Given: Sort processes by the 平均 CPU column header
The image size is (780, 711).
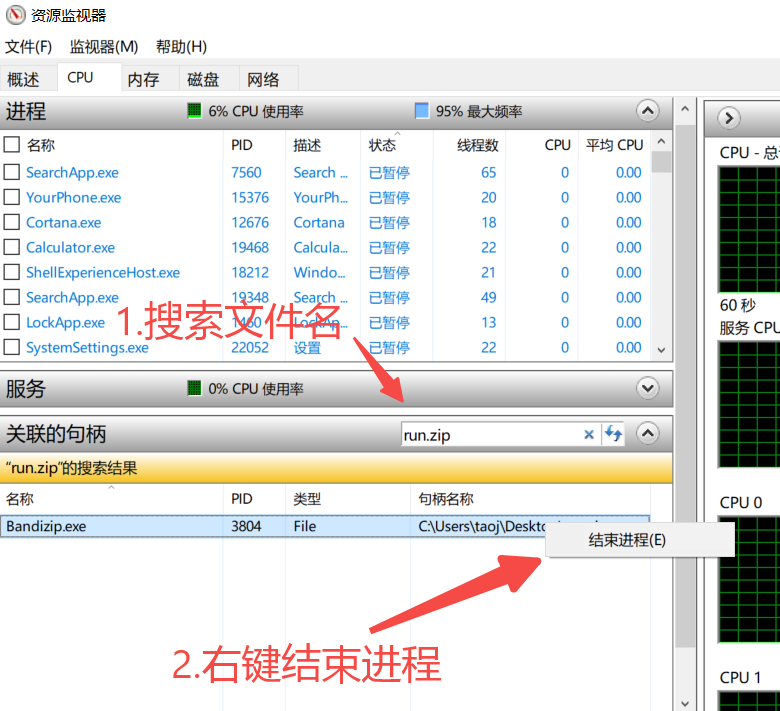Looking at the screenshot, I should pos(614,145).
